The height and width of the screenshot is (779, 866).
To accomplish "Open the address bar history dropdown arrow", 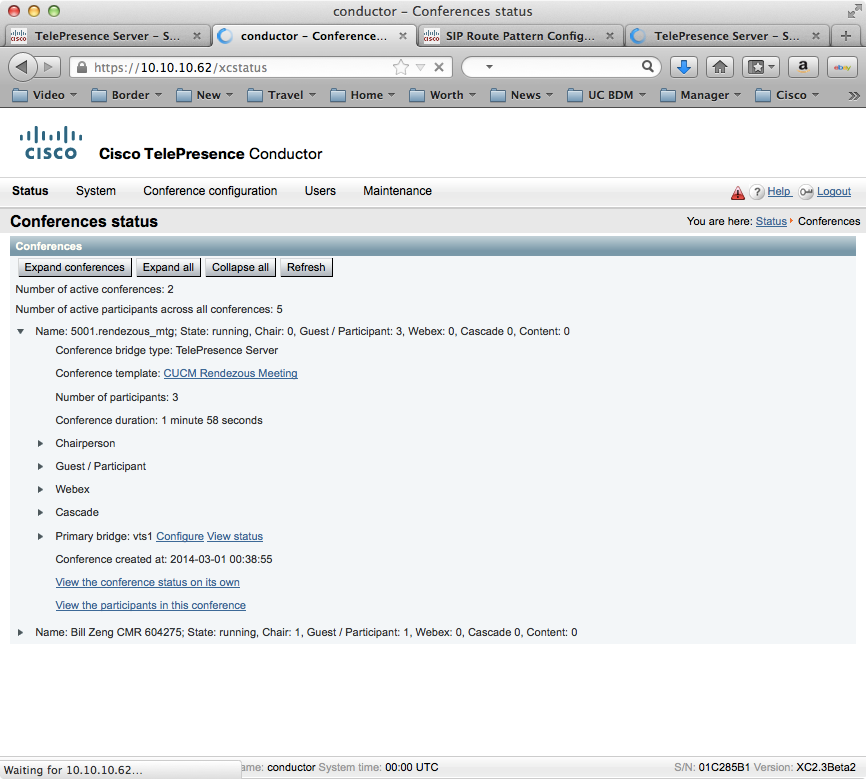I will click(420, 67).
